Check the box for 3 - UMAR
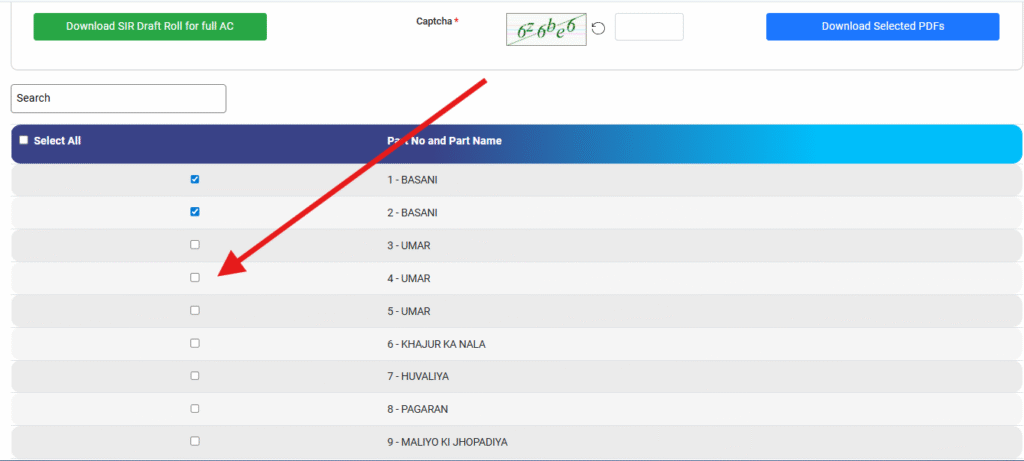Screen dimensions: 1024x461 [195, 245]
